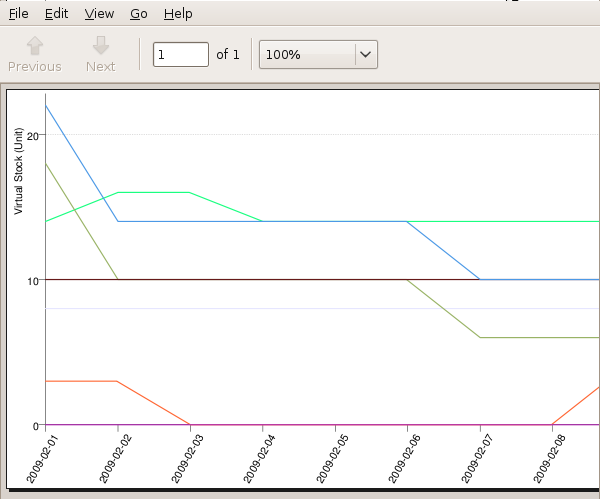Screen dimensions: 600x499
Task: Click the y-axis value 10 label
Action: 33,281
